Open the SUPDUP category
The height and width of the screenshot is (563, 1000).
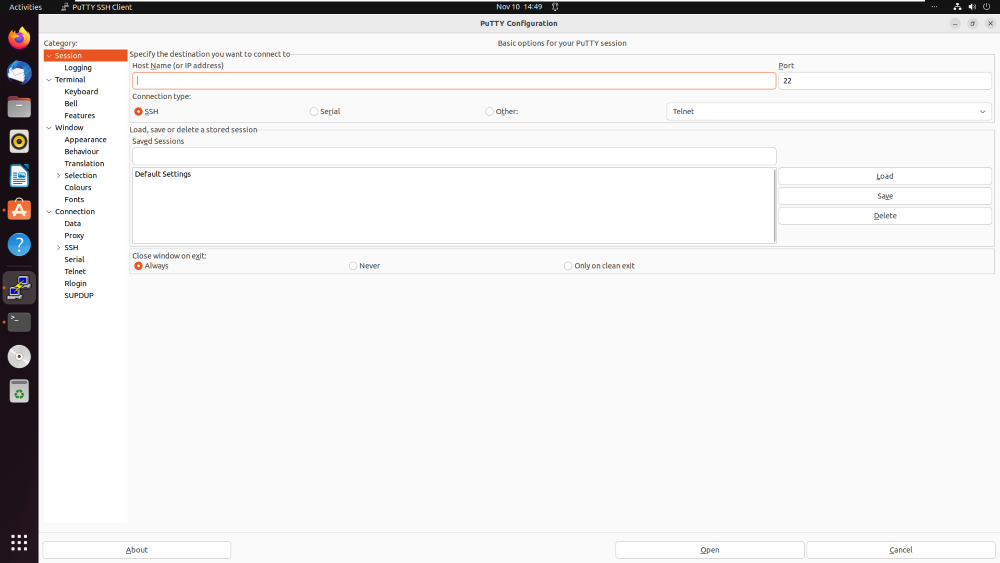79,296
